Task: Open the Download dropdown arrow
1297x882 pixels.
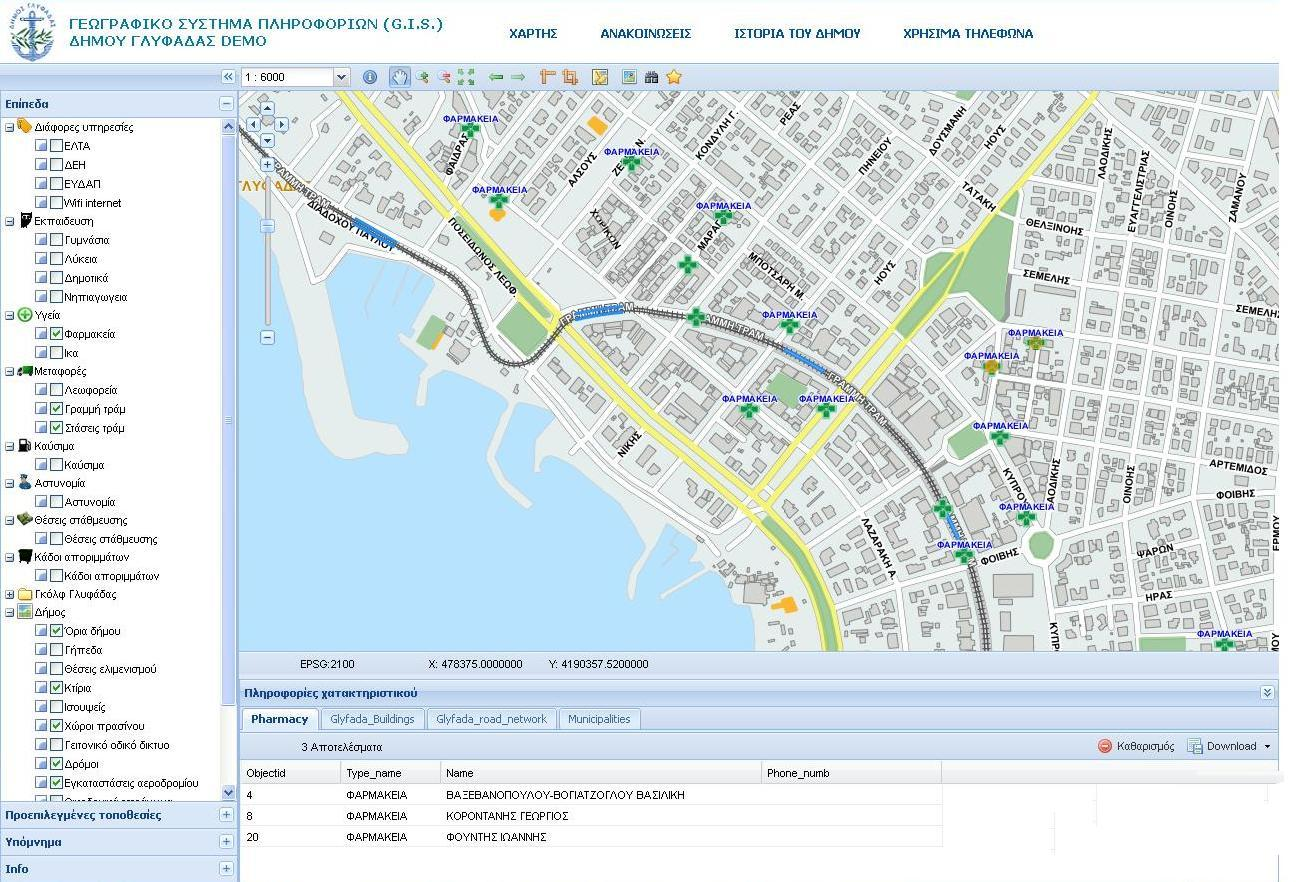Action: coord(1268,746)
